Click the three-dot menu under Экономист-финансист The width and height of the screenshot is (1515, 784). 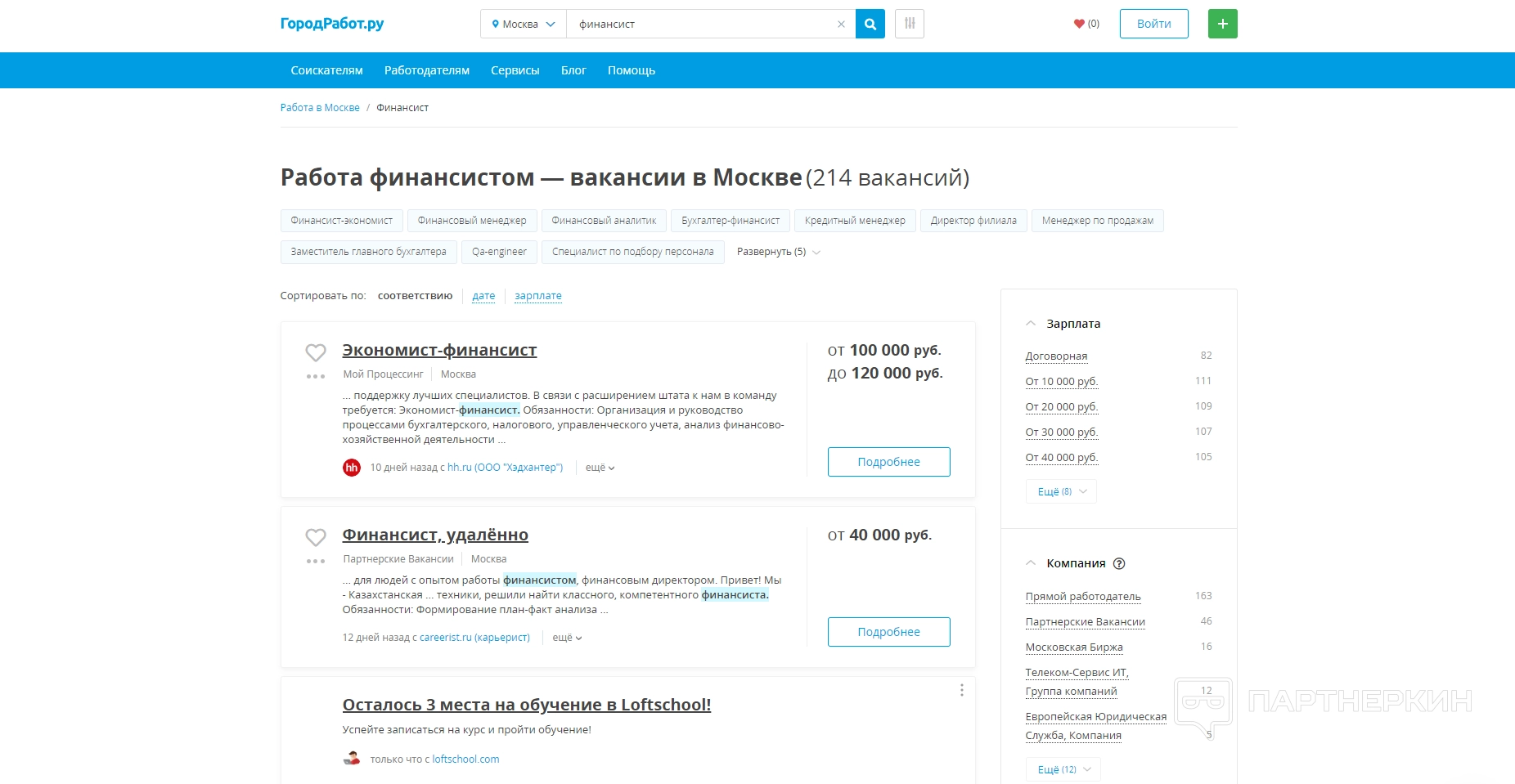[316, 377]
